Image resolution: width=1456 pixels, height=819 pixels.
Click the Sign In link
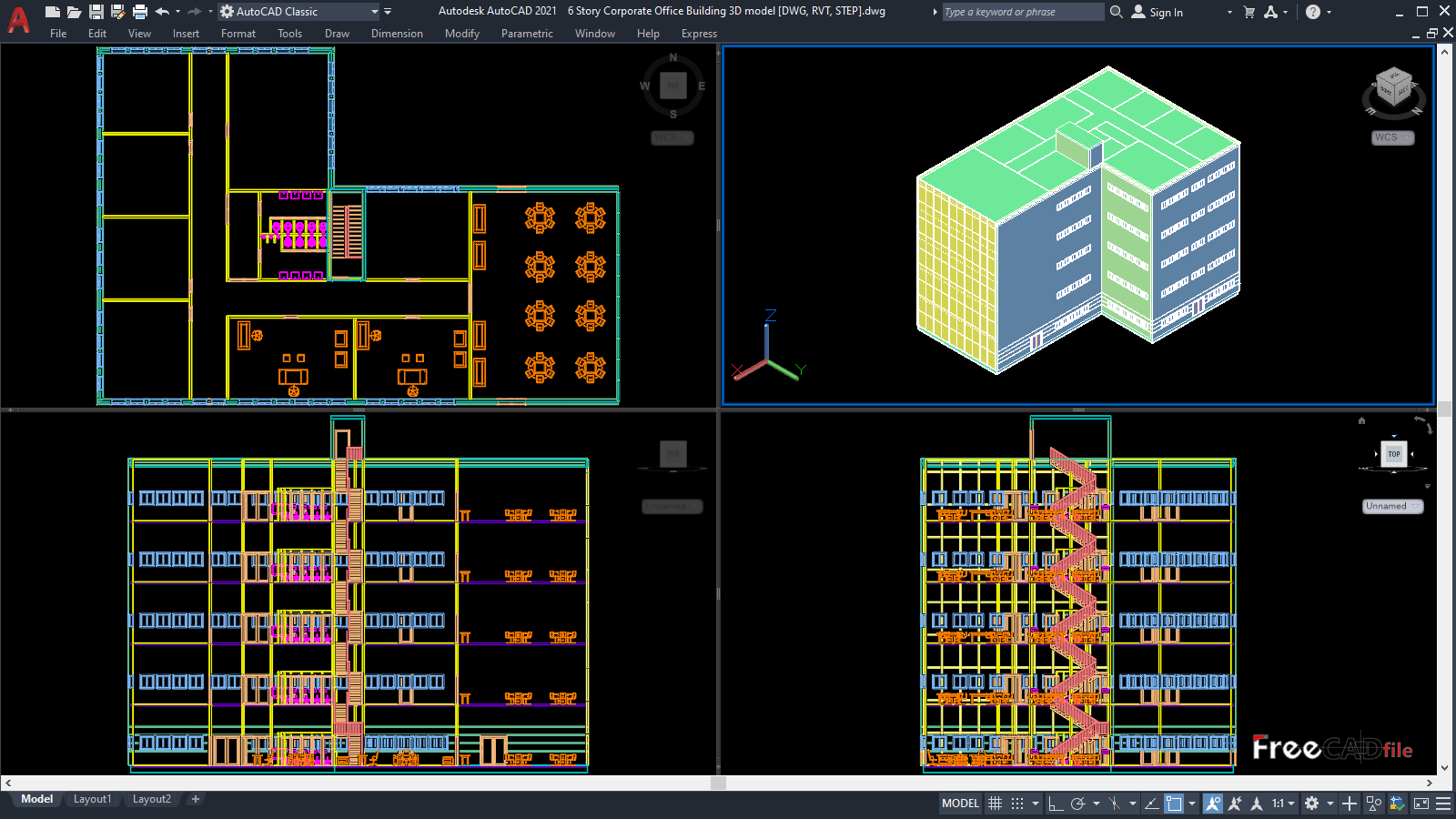tap(1165, 12)
